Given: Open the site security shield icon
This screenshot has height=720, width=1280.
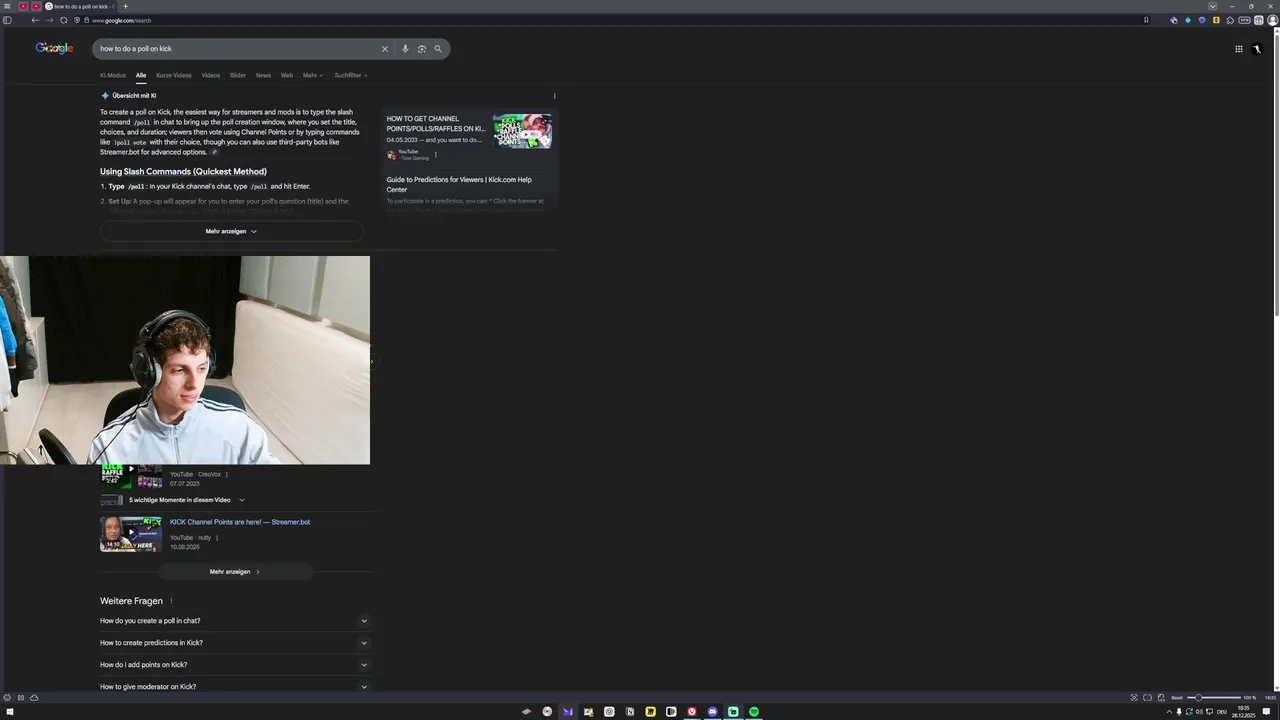Looking at the screenshot, I should tap(77, 20).
